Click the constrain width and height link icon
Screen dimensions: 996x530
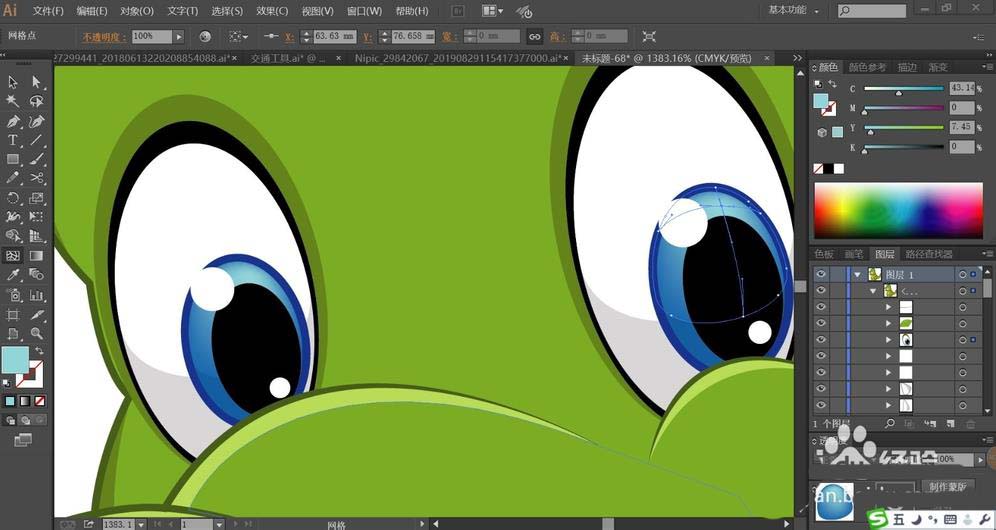[x=535, y=37]
